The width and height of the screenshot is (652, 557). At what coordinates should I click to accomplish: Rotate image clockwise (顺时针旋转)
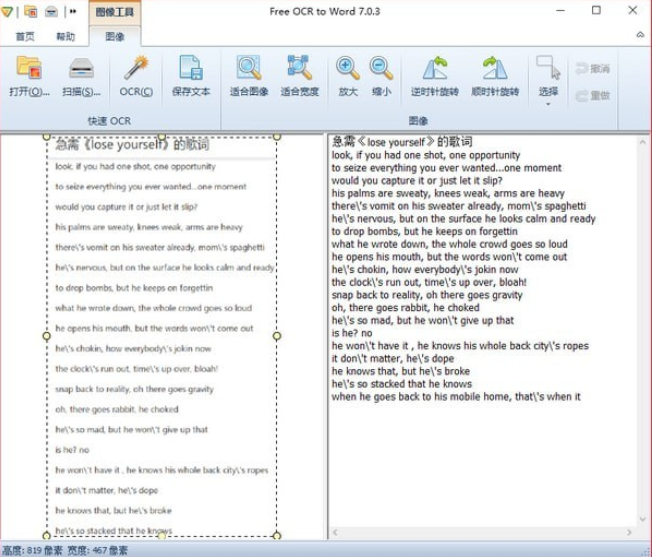[x=495, y=68]
